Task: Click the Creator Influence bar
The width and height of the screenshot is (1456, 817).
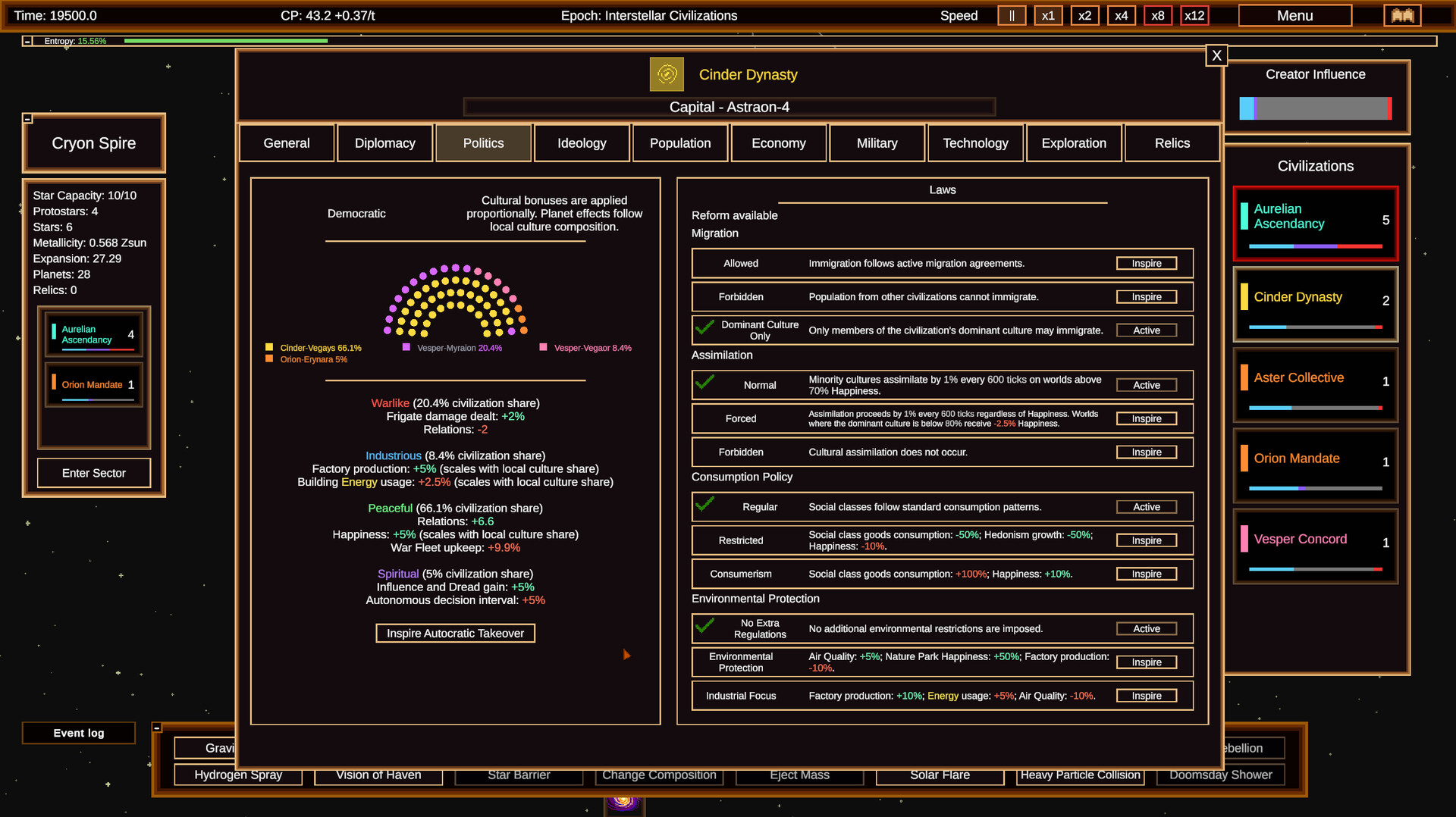Action: 1315,108
